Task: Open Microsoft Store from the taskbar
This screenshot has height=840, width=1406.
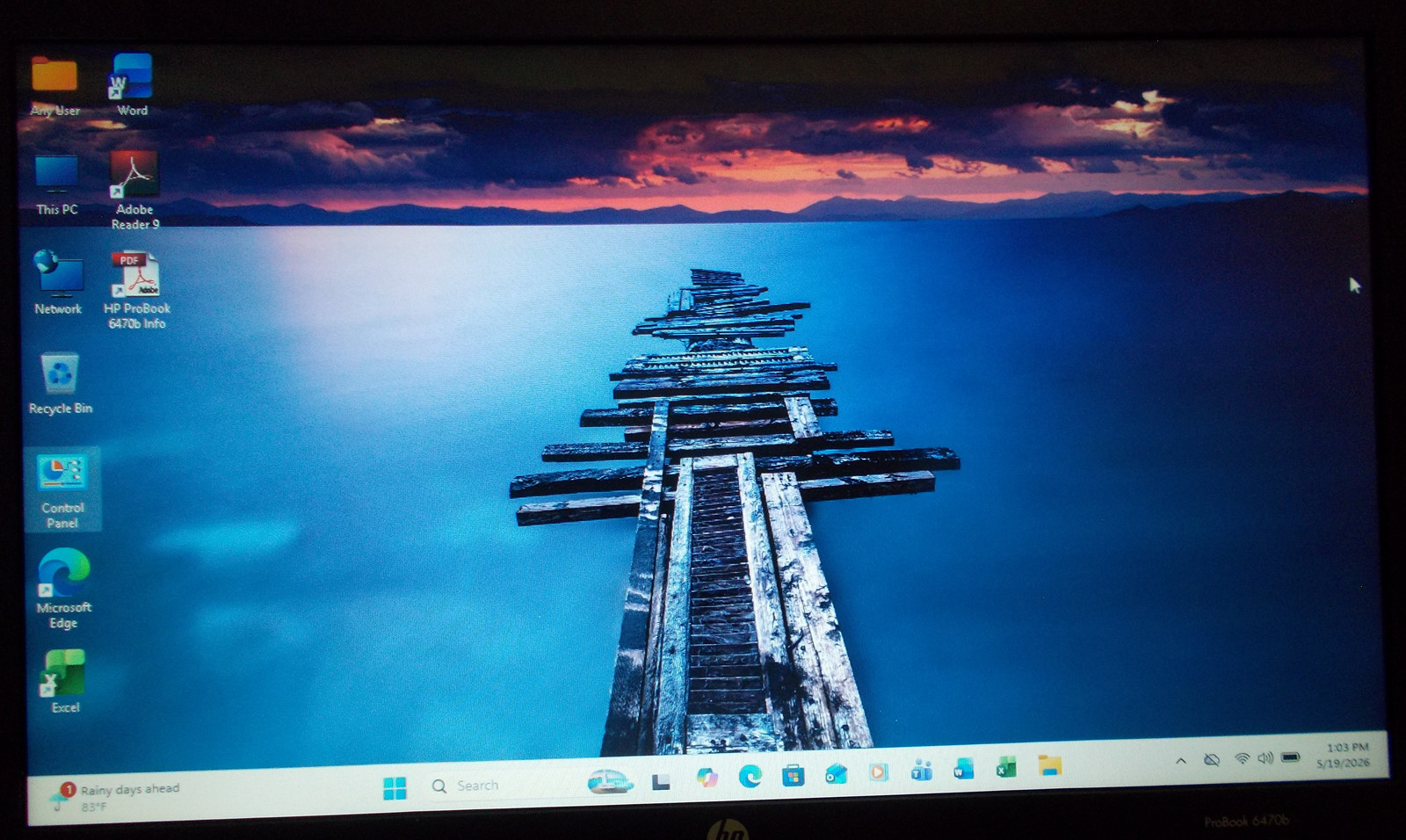Action: [x=793, y=775]
